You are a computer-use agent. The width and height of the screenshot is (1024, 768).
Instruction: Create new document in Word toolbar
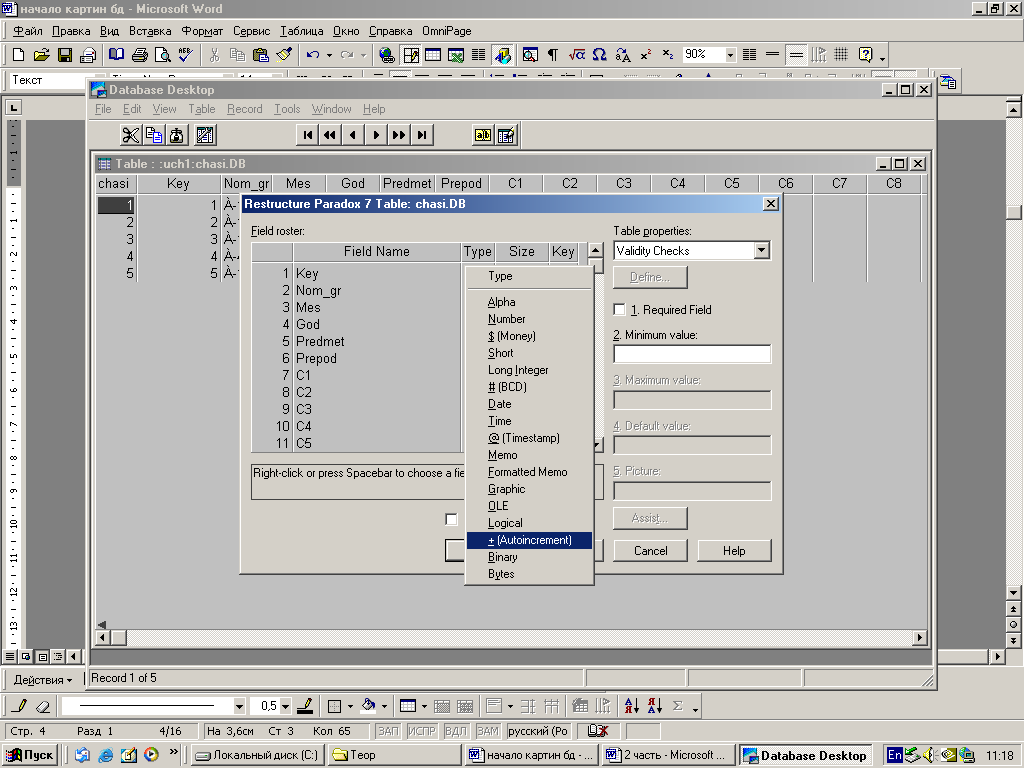18,55
